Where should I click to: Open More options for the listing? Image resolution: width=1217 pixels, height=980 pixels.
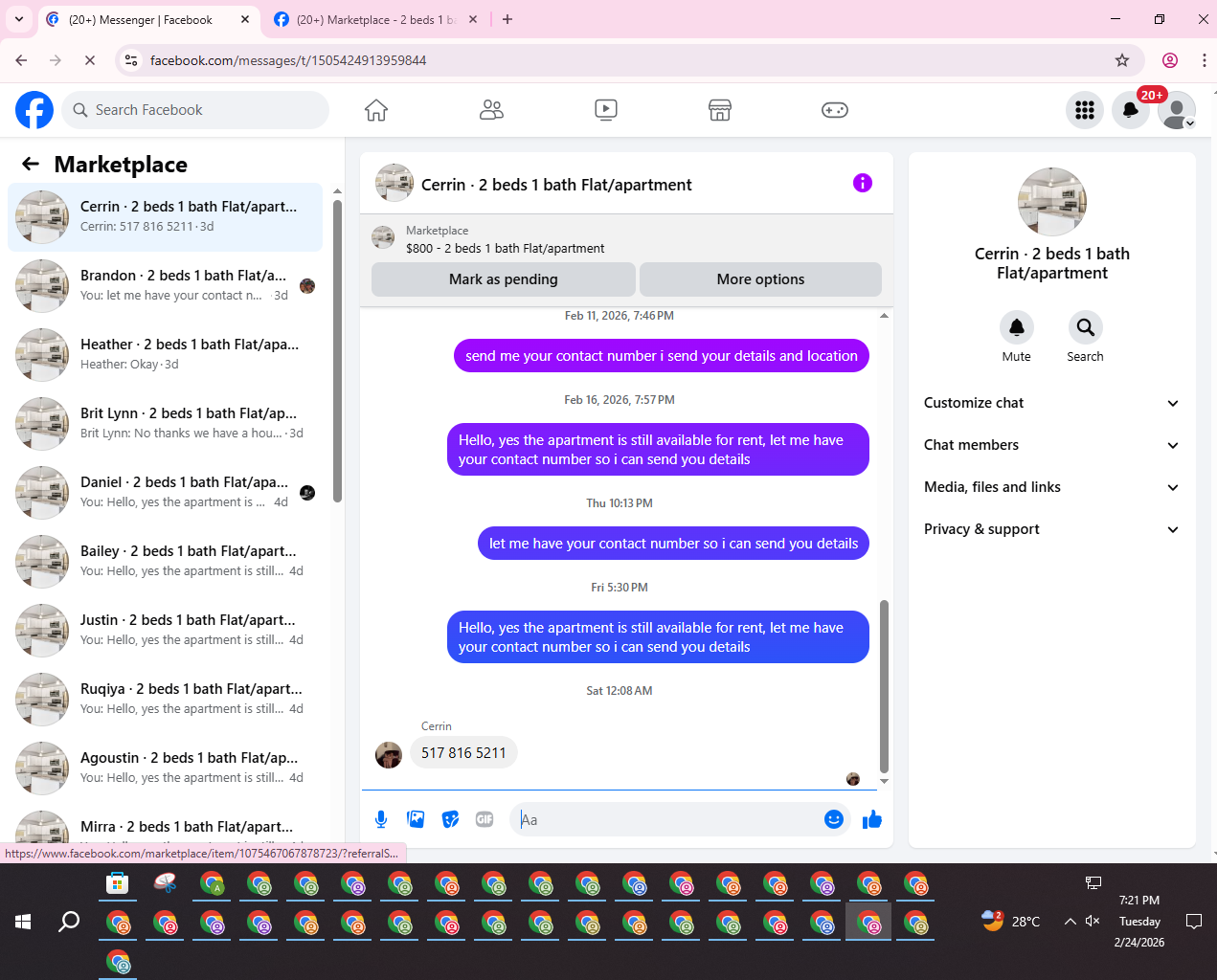[x=760, y=279]
